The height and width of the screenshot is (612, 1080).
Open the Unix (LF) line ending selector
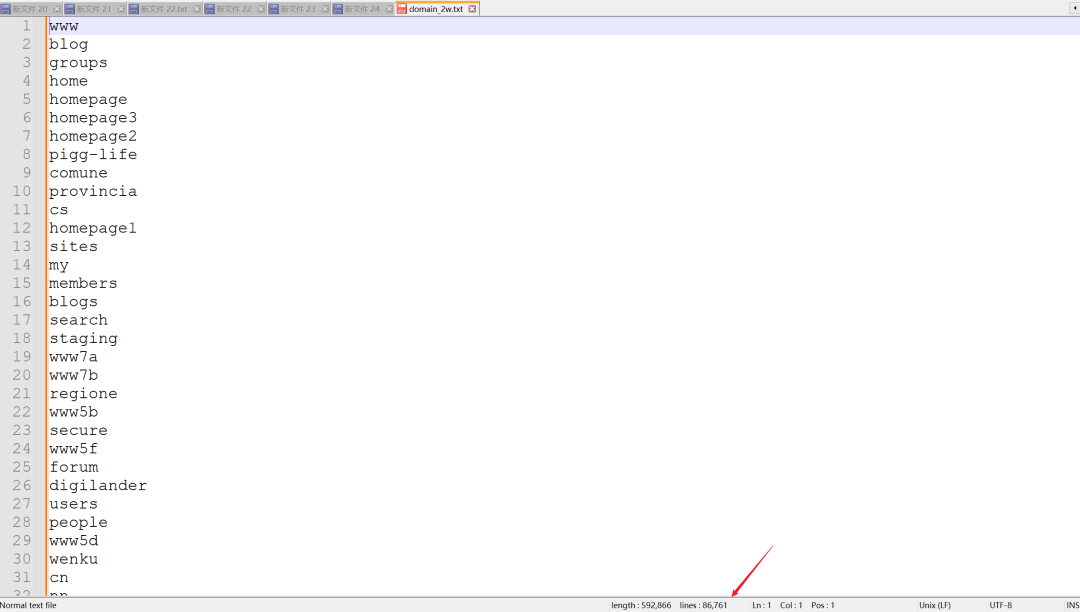(934, 605)
